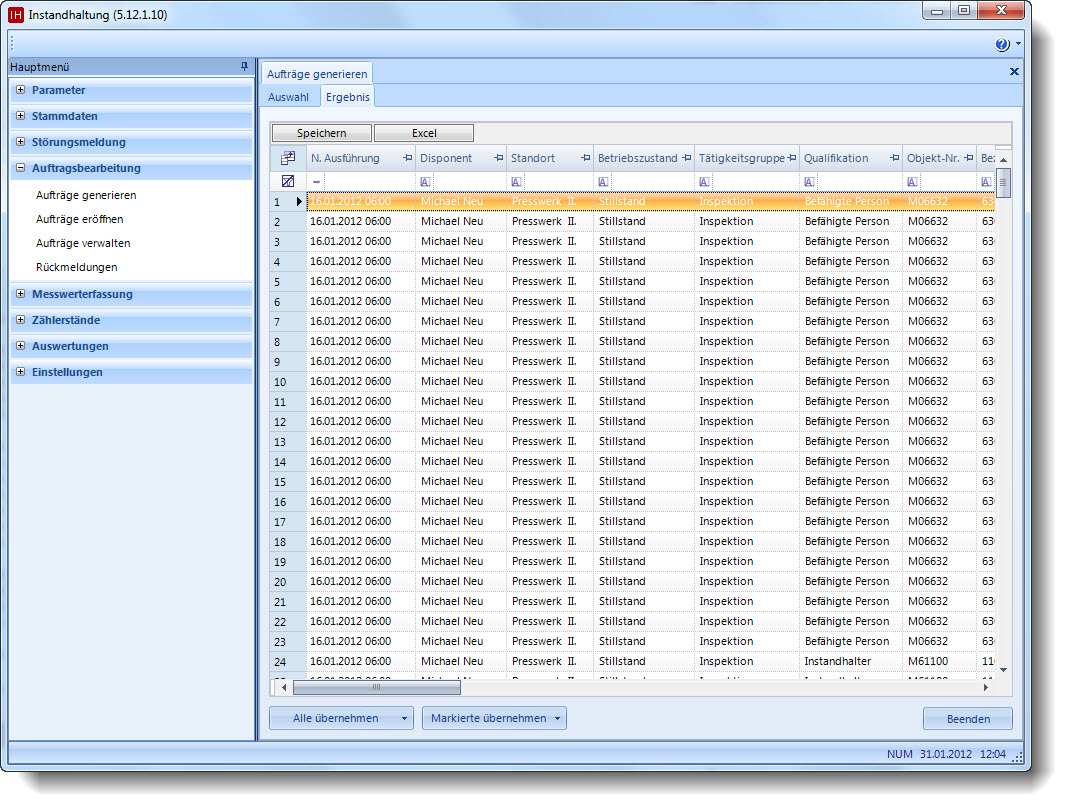
Task: Click filter operator icon under Betriebszustand column
Action: 604,182
